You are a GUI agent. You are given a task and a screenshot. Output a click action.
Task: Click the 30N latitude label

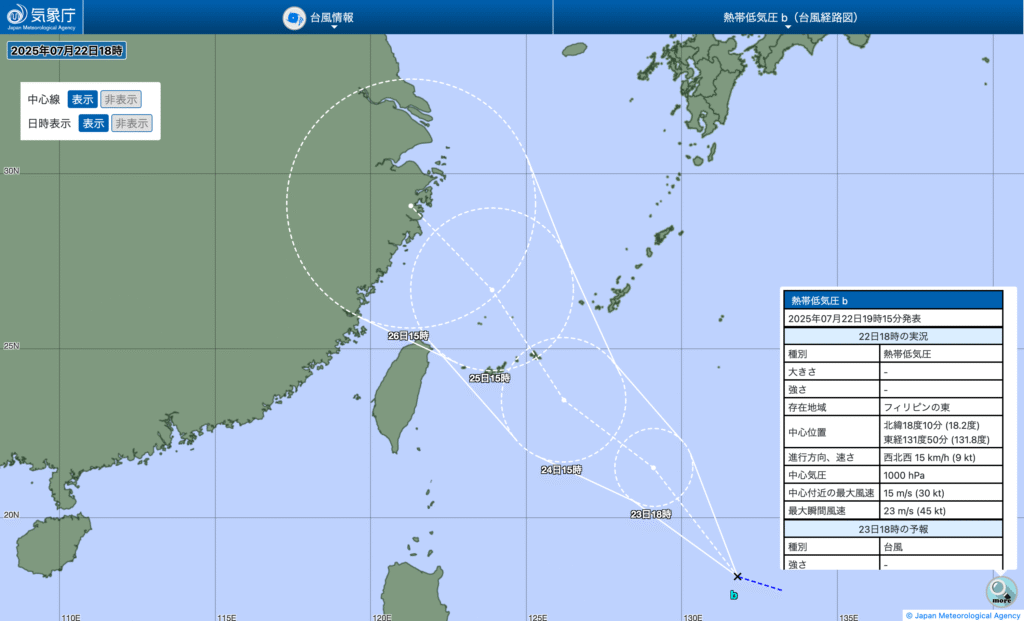tap(12, 171)
